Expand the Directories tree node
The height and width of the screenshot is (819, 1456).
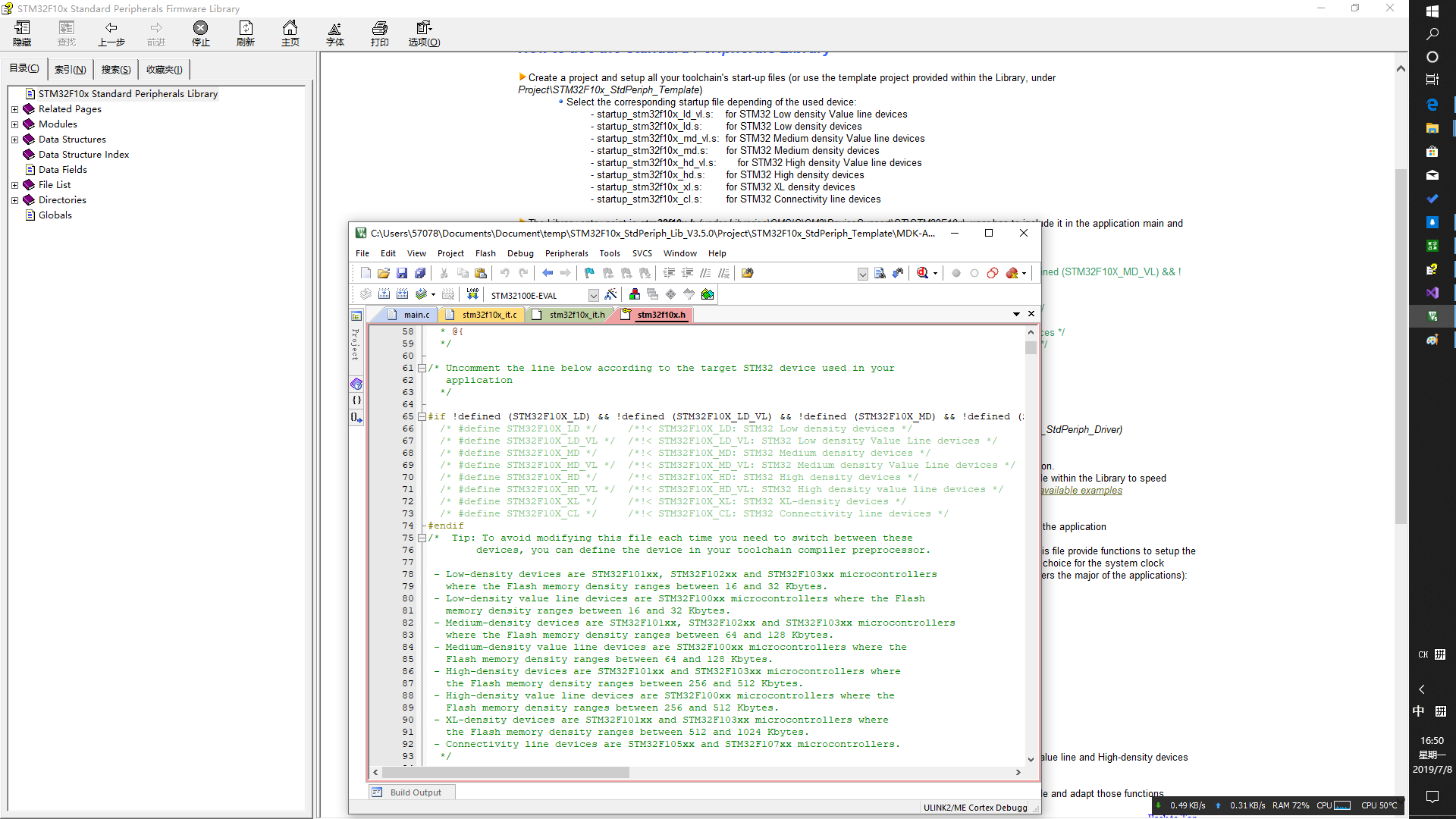(x=14, y=200)
